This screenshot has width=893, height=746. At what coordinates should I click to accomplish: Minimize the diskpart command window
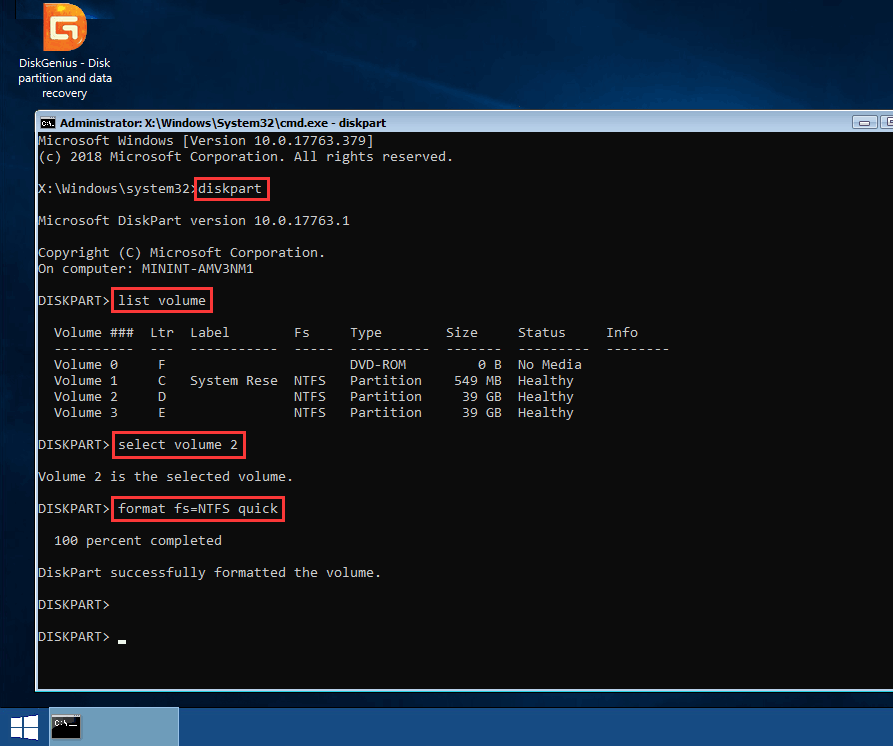point(865,122)
